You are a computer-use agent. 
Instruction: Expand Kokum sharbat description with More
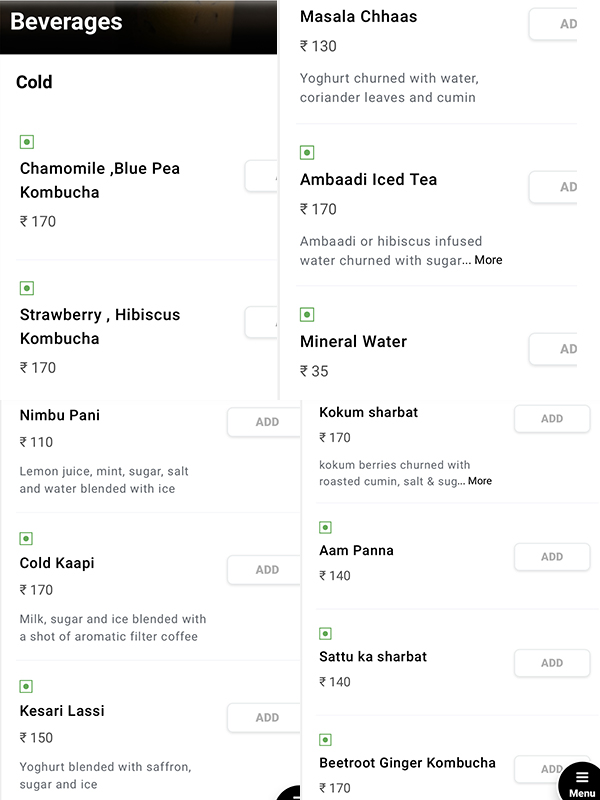pyautogui.click(x=480, y=481)
